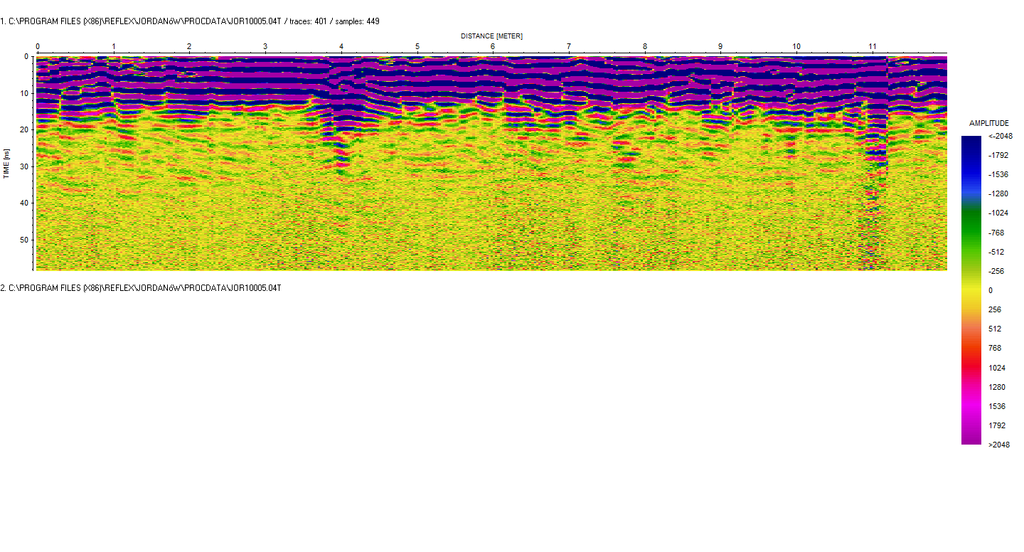Image resolution: width=1024 pixels, height=552 pixels.
Task: Pick the yellow 0 amplitude color on scale
Action: (x=971, y=290)
